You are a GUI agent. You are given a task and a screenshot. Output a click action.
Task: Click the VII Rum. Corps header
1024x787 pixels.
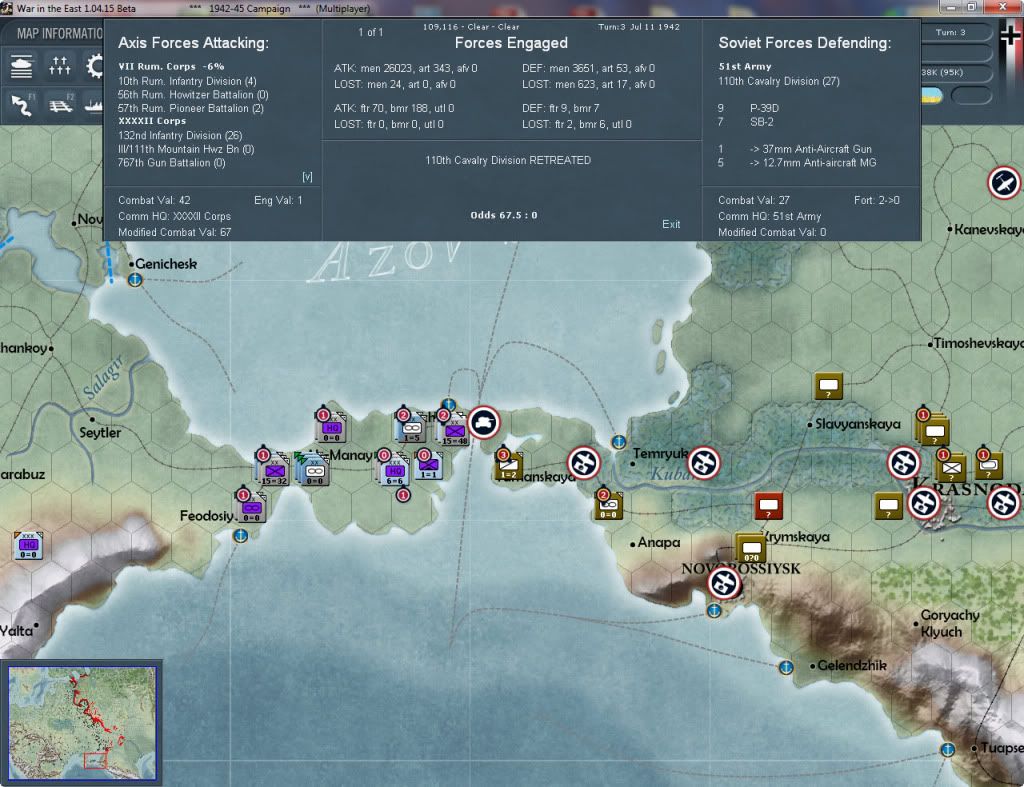pyautogui.click(x=171, y=67)
